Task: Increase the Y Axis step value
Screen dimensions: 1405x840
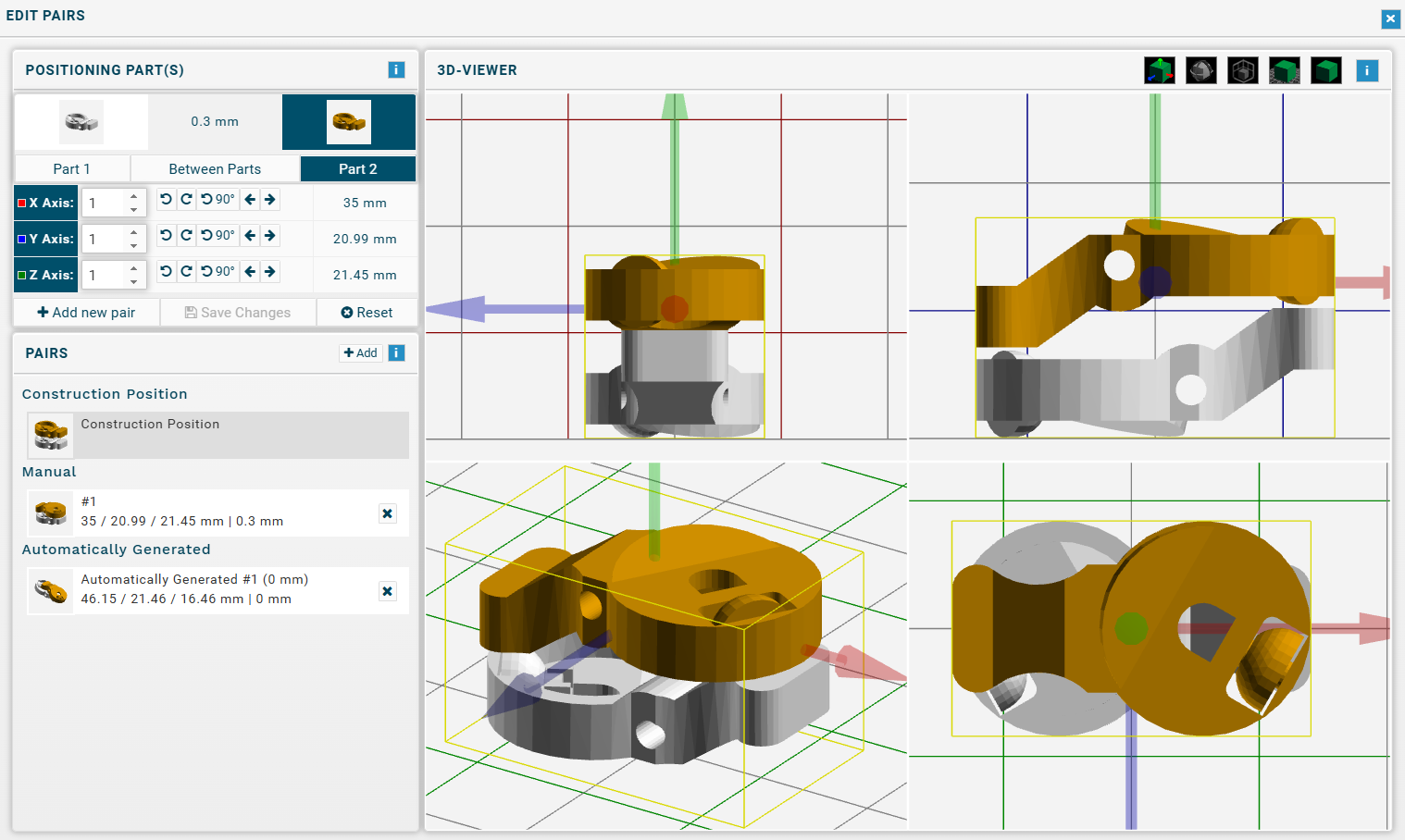Action: [x=134, y=232]
